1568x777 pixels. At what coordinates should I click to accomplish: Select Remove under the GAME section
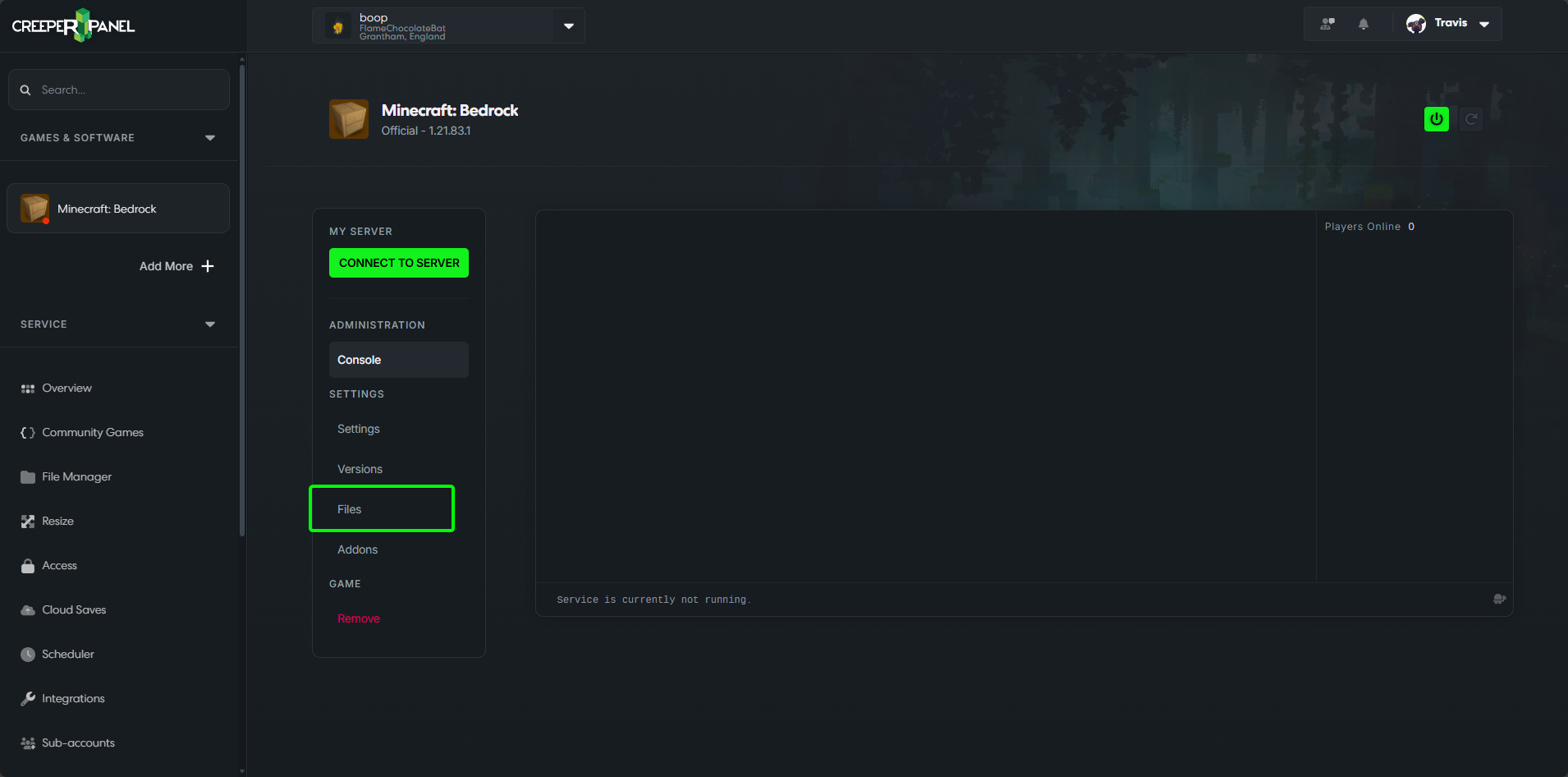[358, 618]
